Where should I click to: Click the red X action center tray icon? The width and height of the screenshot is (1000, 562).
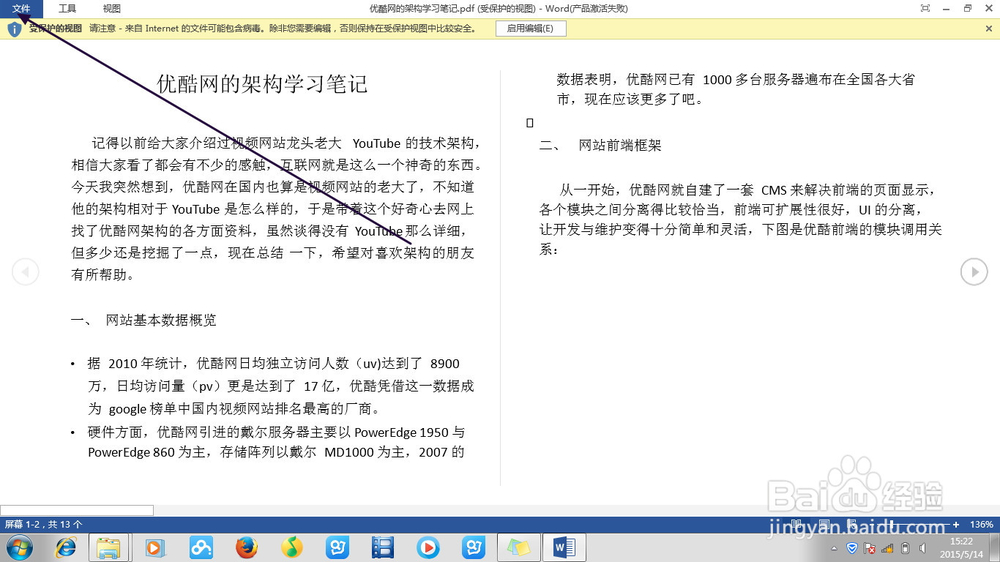[x=869, y=548]
